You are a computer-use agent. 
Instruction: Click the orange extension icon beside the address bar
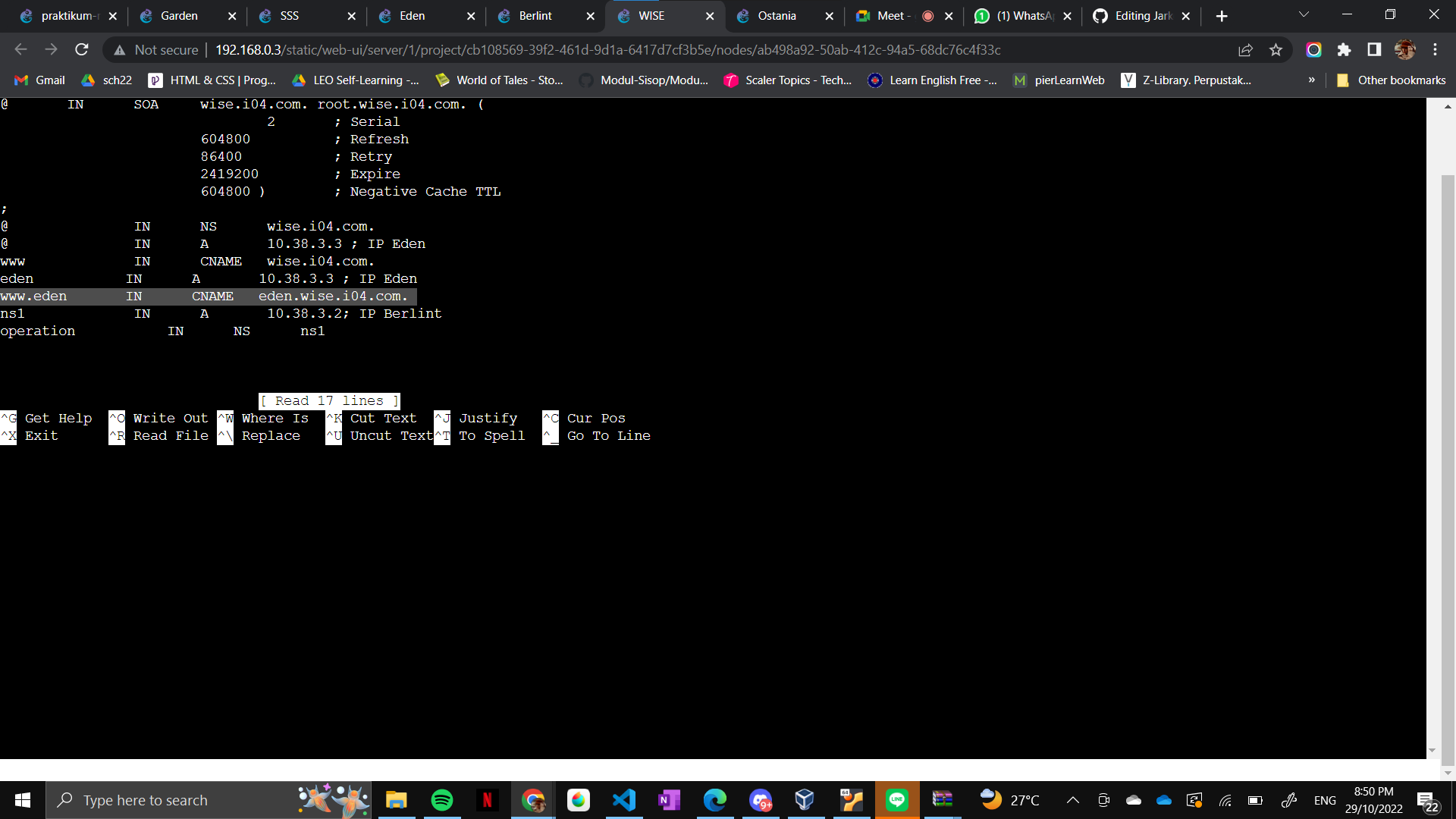(x=1314, y=49)
